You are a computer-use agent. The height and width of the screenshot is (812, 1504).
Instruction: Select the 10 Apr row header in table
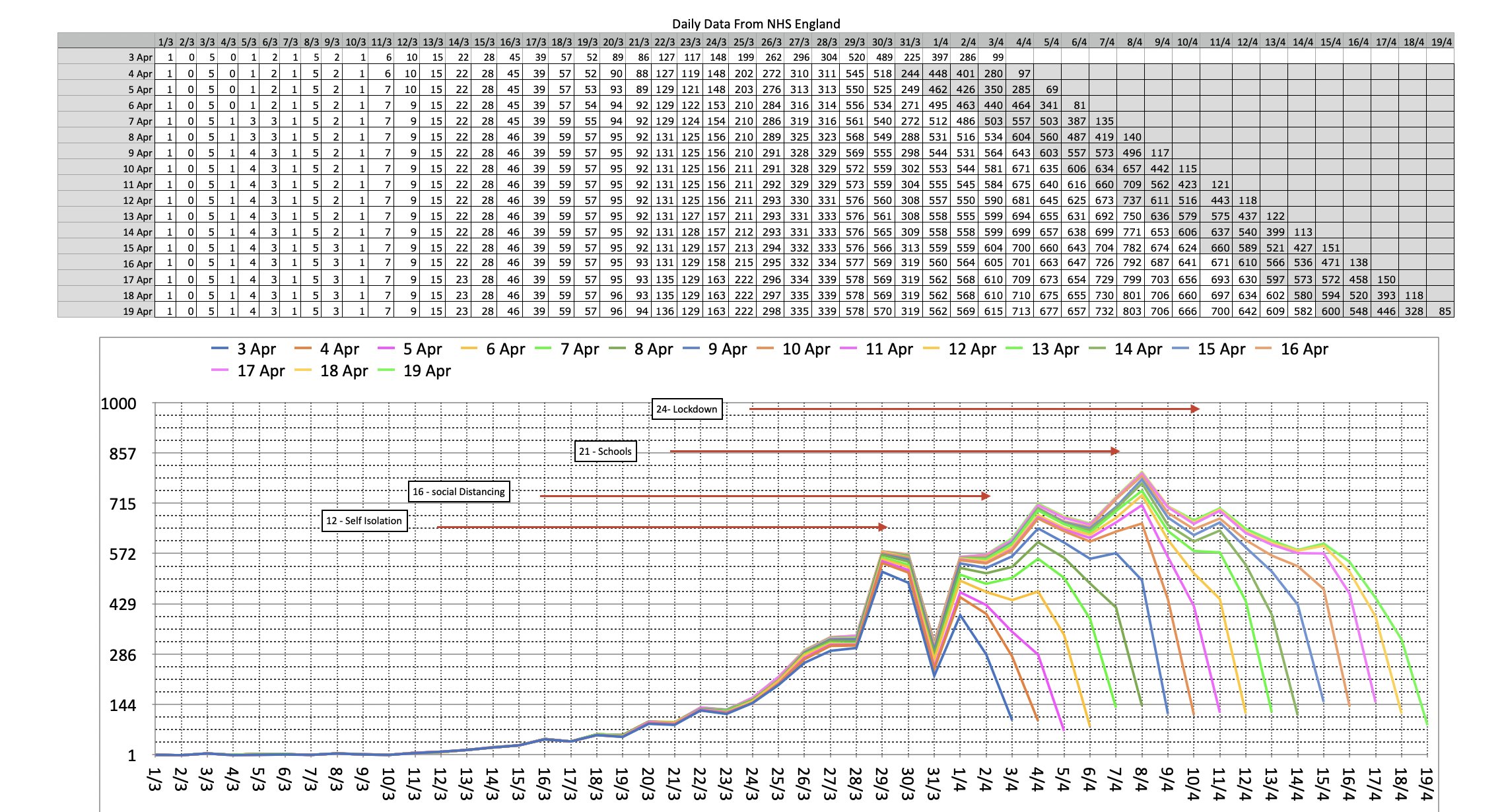coord(137,168)
